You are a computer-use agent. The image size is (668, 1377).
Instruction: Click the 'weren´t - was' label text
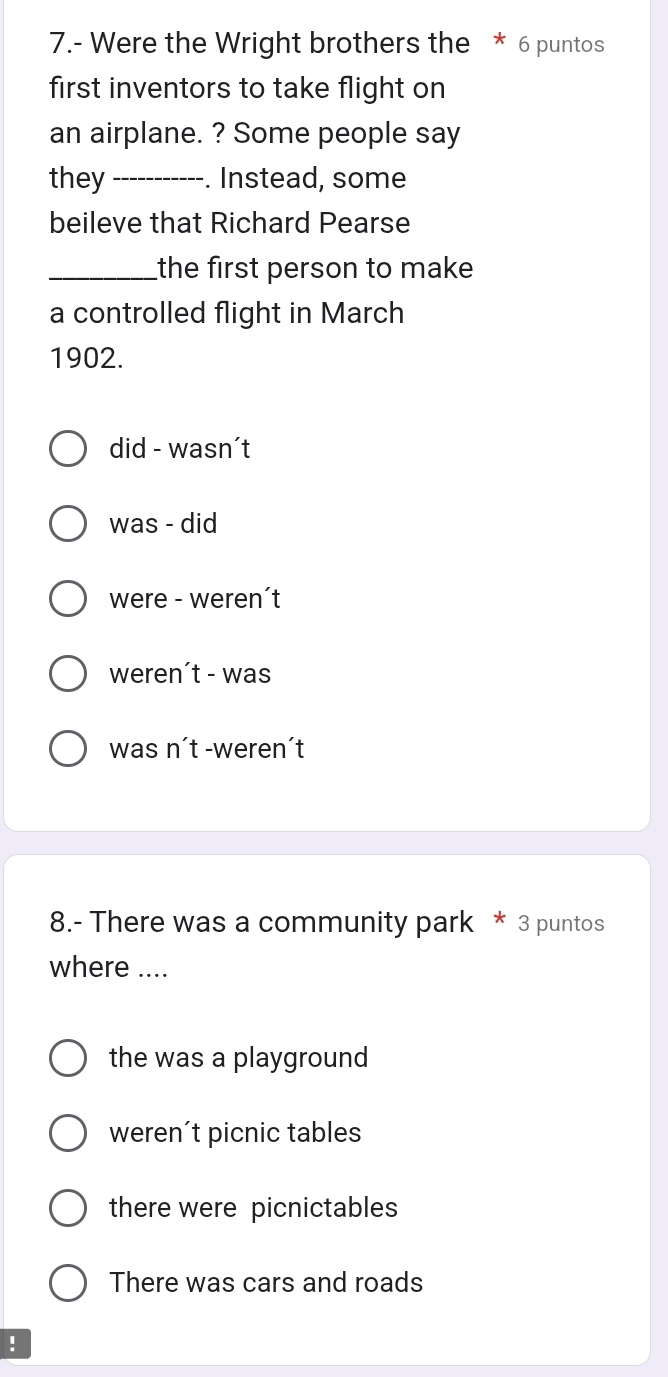[x=190, y=674]
